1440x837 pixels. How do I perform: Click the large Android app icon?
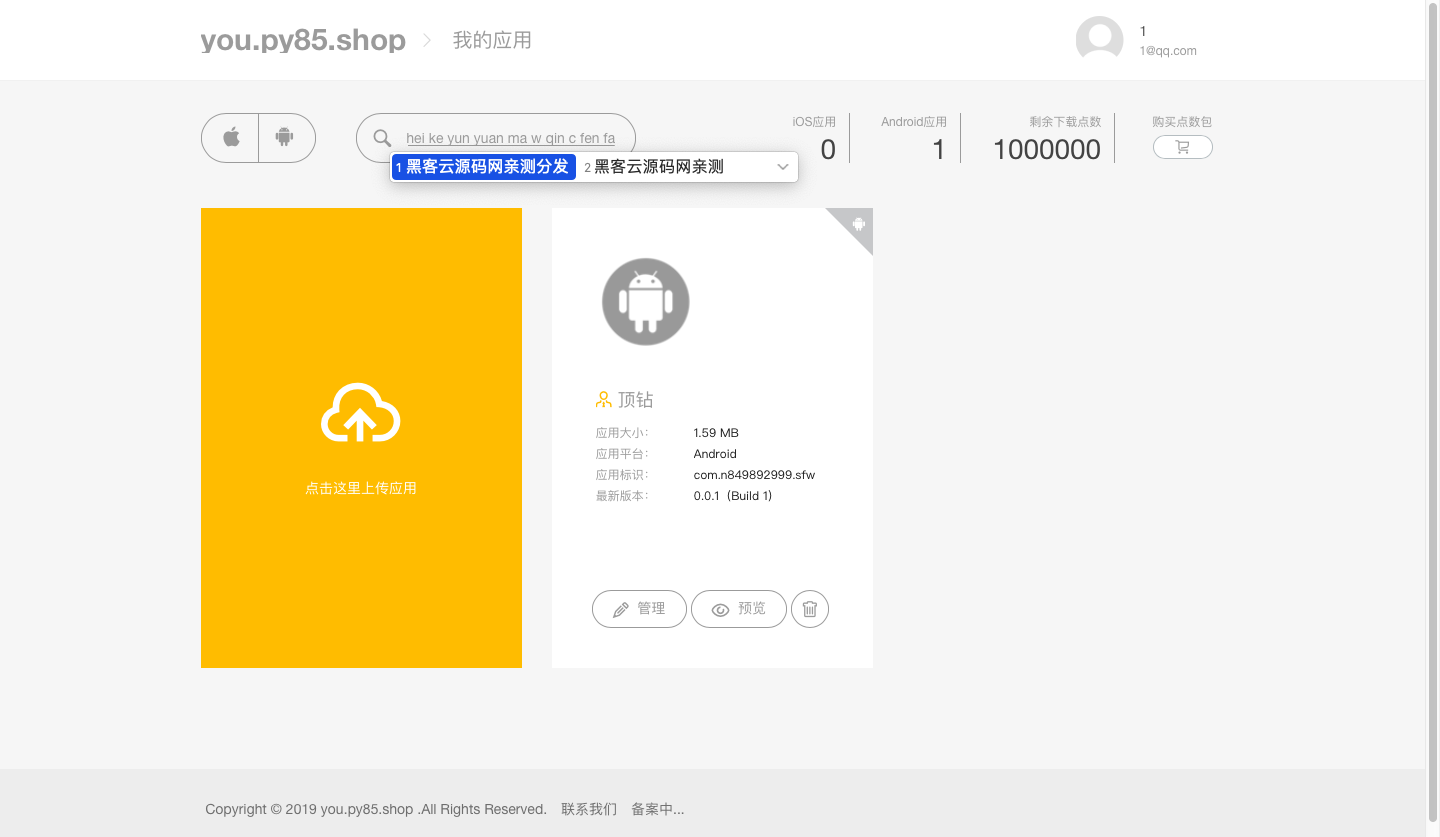[646, 302]
